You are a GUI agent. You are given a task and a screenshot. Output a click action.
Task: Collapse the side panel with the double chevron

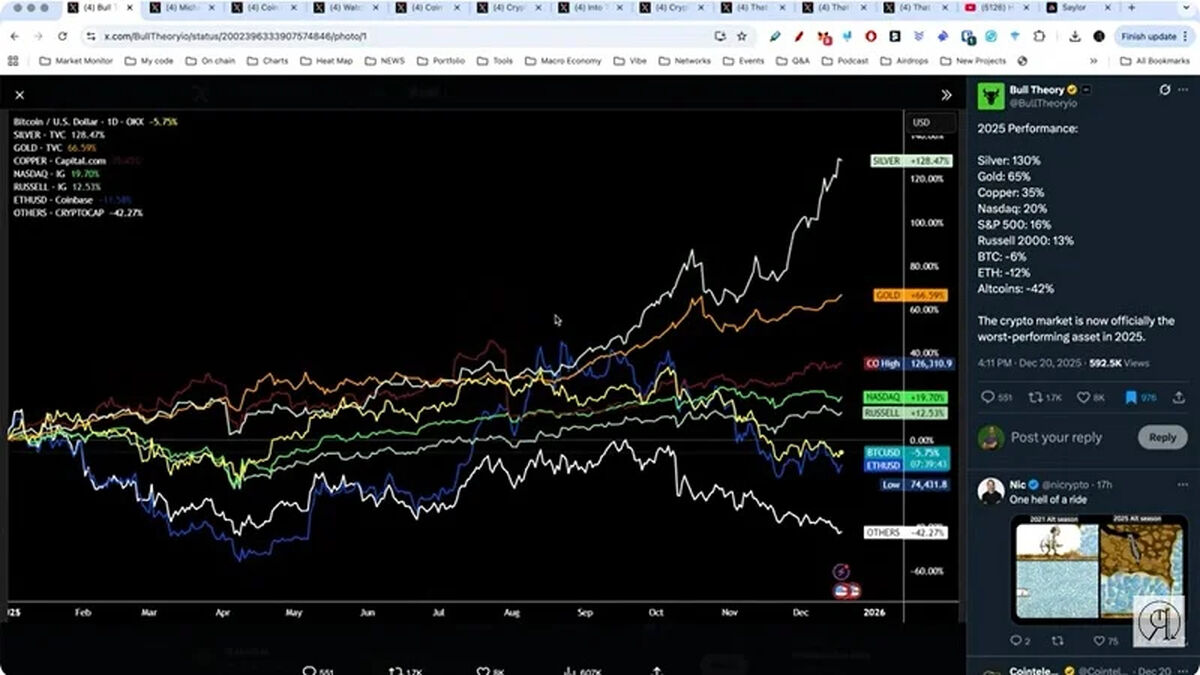[946, 95]
